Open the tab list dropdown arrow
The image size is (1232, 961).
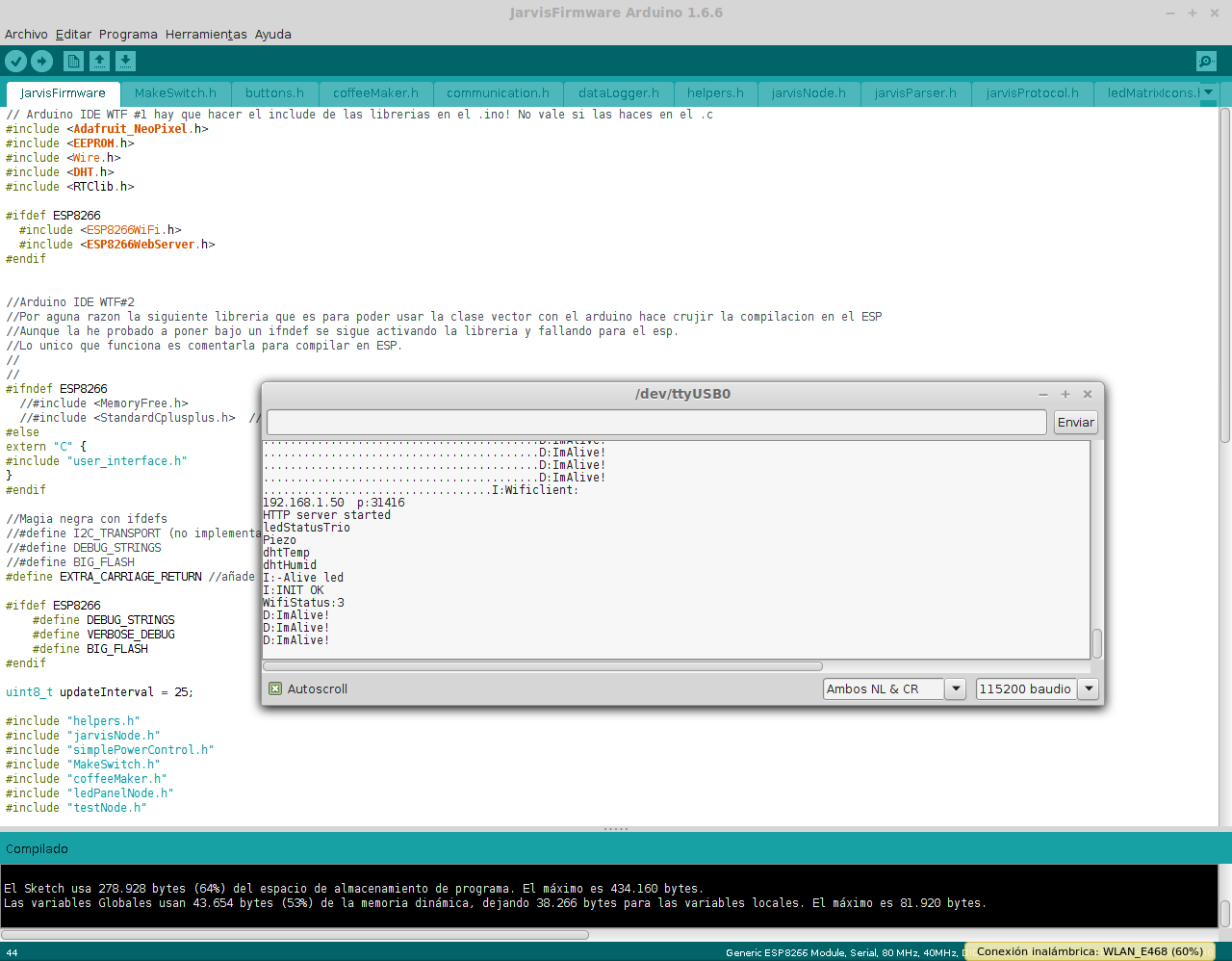click(x=1210, y=92)
